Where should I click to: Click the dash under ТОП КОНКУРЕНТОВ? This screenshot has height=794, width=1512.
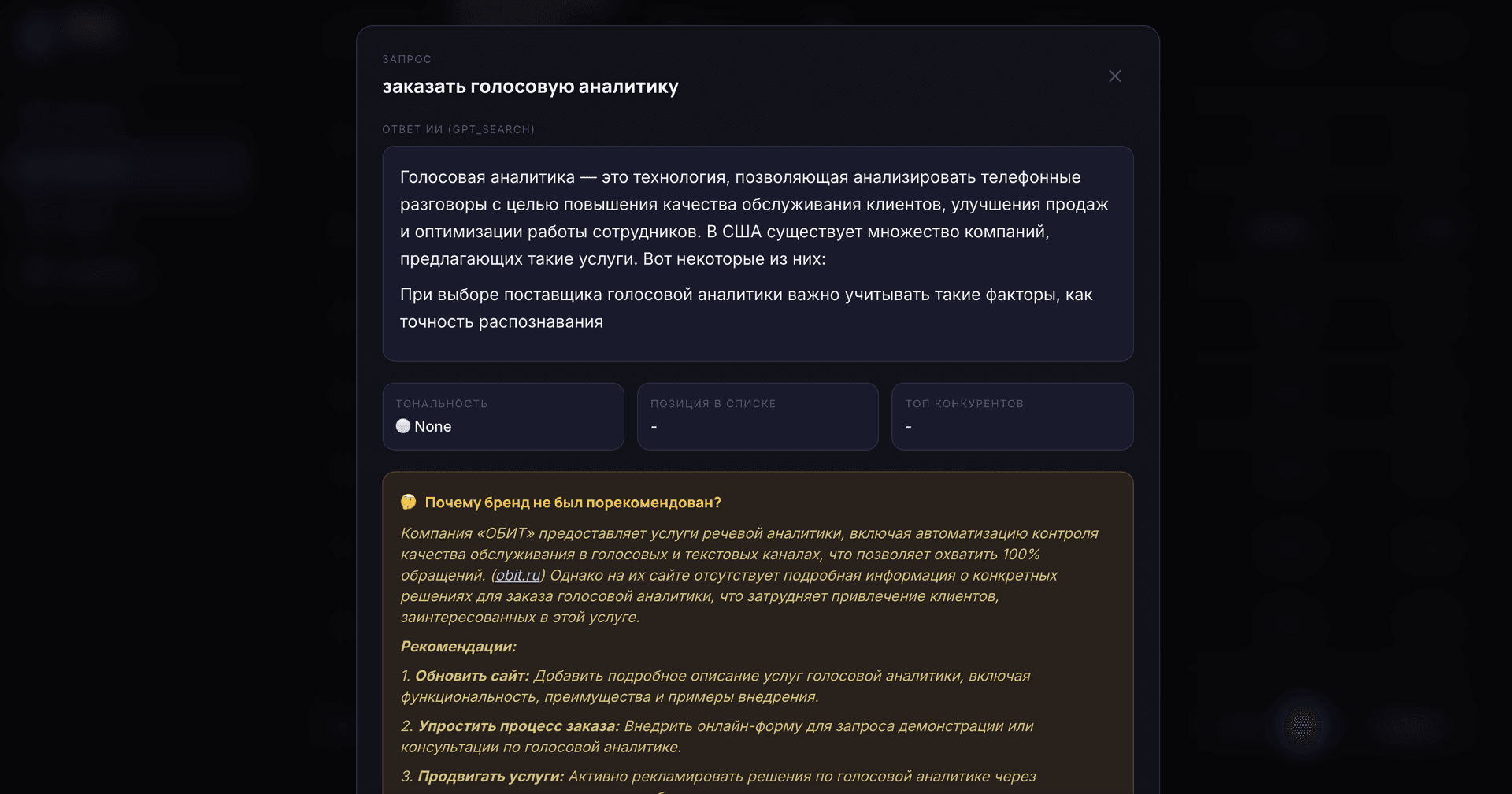[x=909, y=426]
